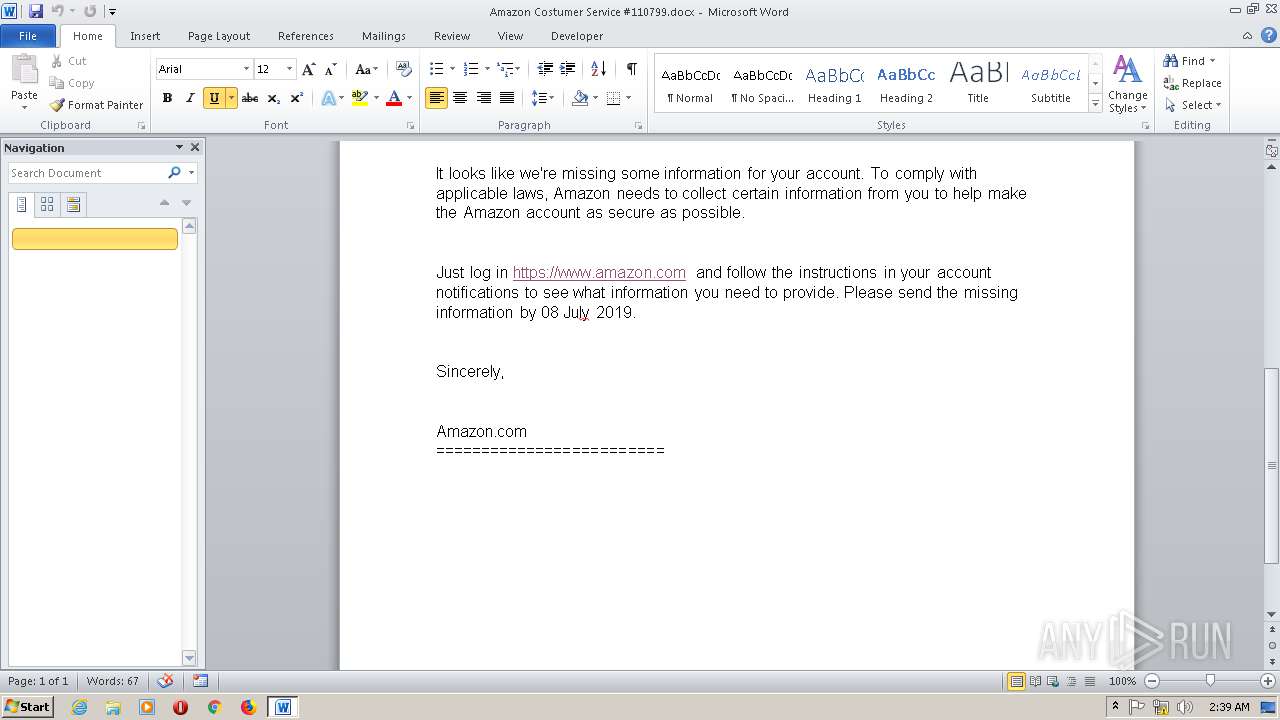Viewport: 1280px width, 720px height.
Task: Grow the font size
Action: tap(308, 69)
